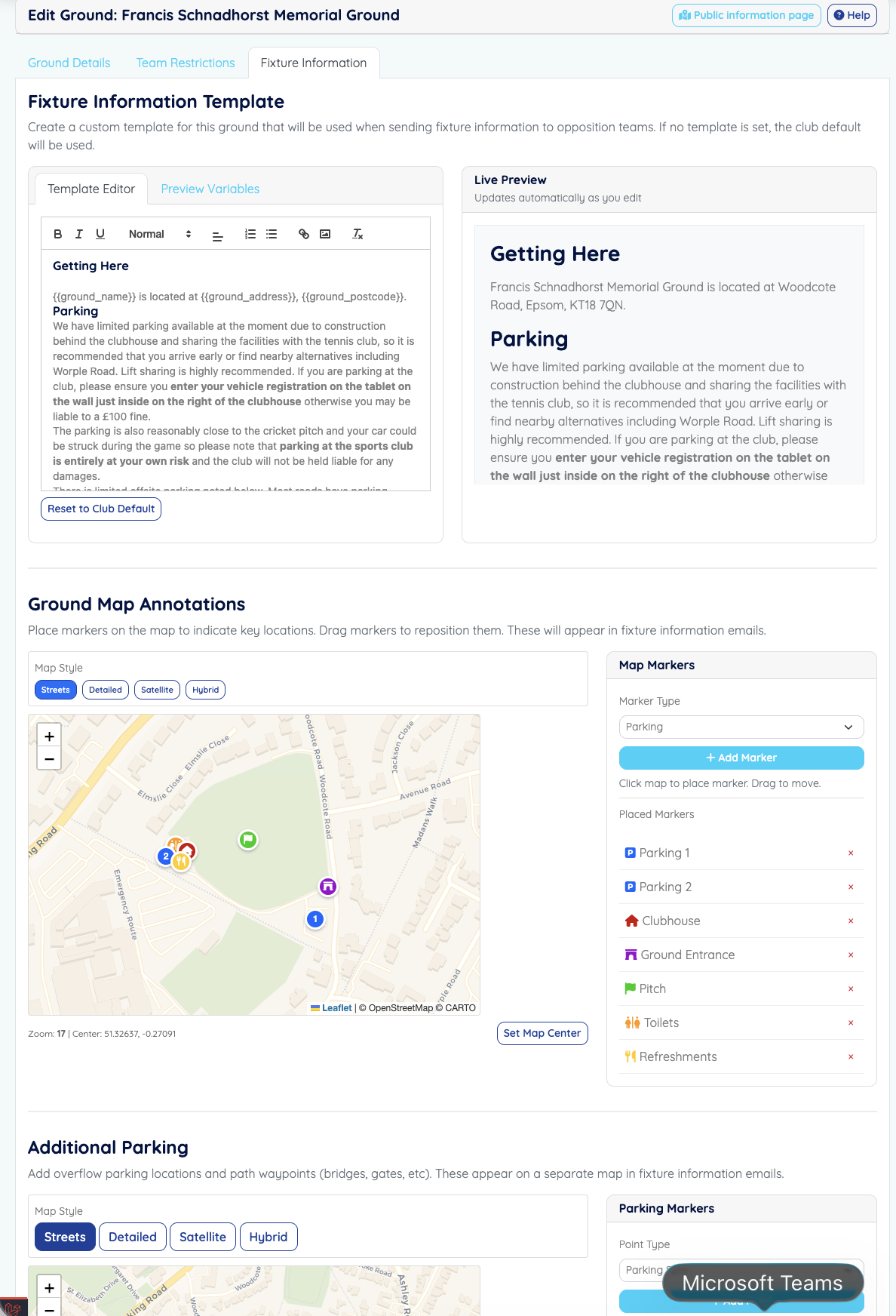Select Satellite style for ground map
The image size is (896, 1316).
click(157, 690)
